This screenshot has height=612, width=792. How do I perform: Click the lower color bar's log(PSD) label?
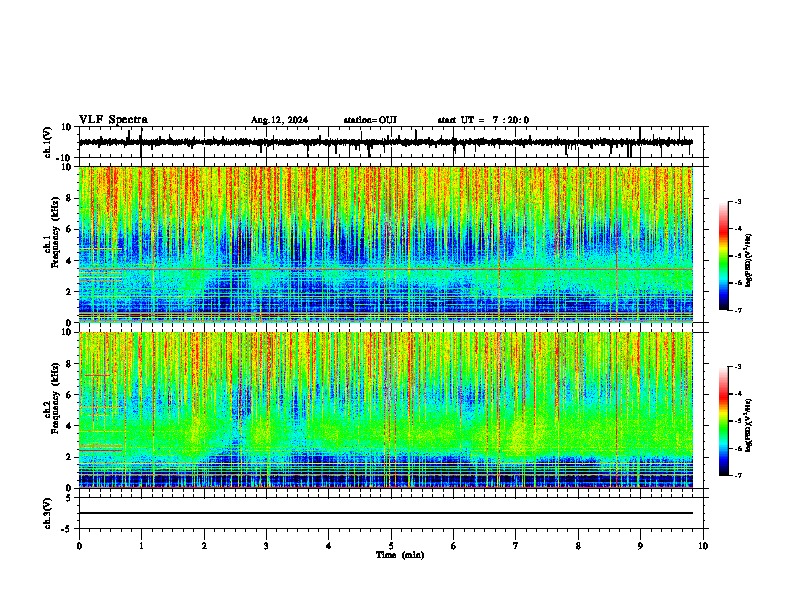[x=748, y=425]
